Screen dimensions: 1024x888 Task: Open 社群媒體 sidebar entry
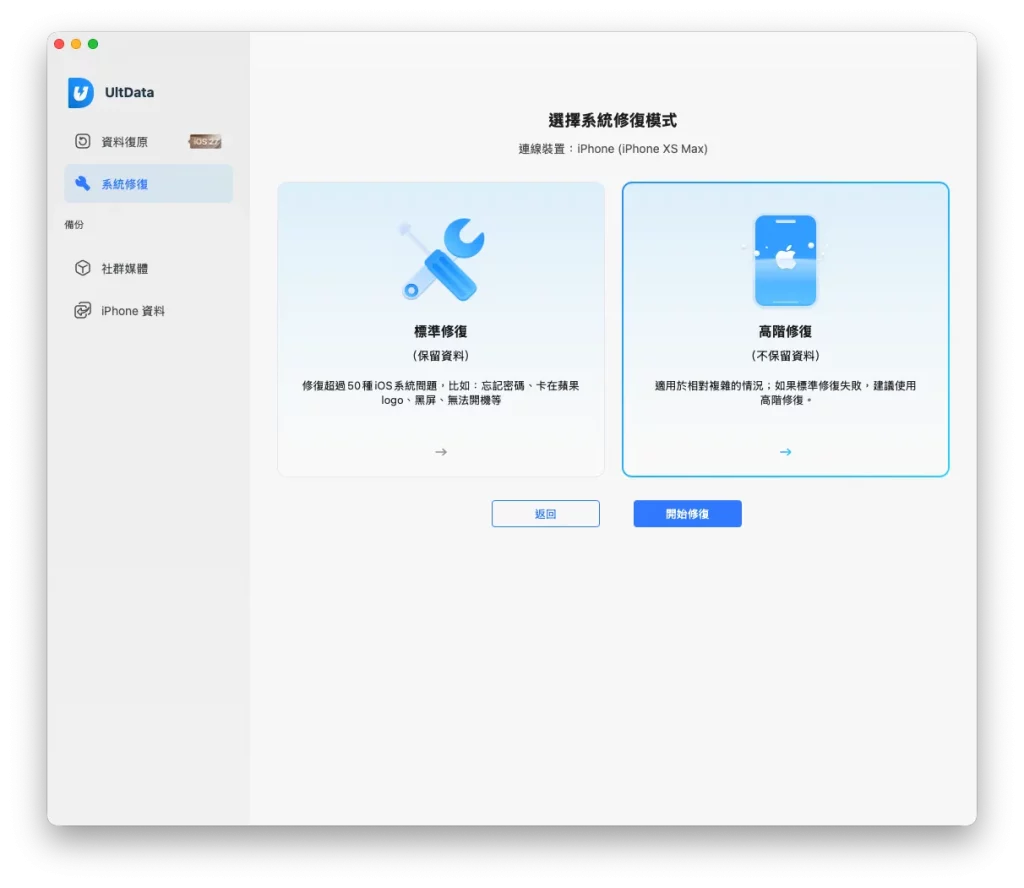(148, 268)
